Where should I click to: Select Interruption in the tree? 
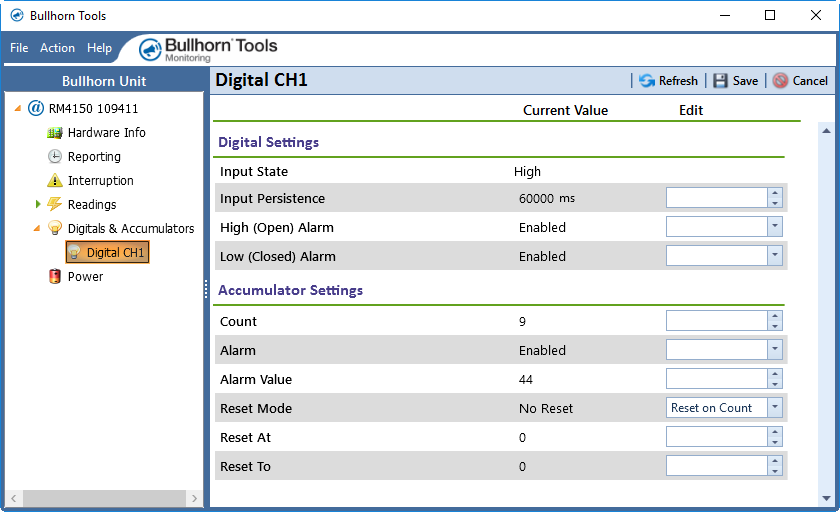tap(101, 180)
